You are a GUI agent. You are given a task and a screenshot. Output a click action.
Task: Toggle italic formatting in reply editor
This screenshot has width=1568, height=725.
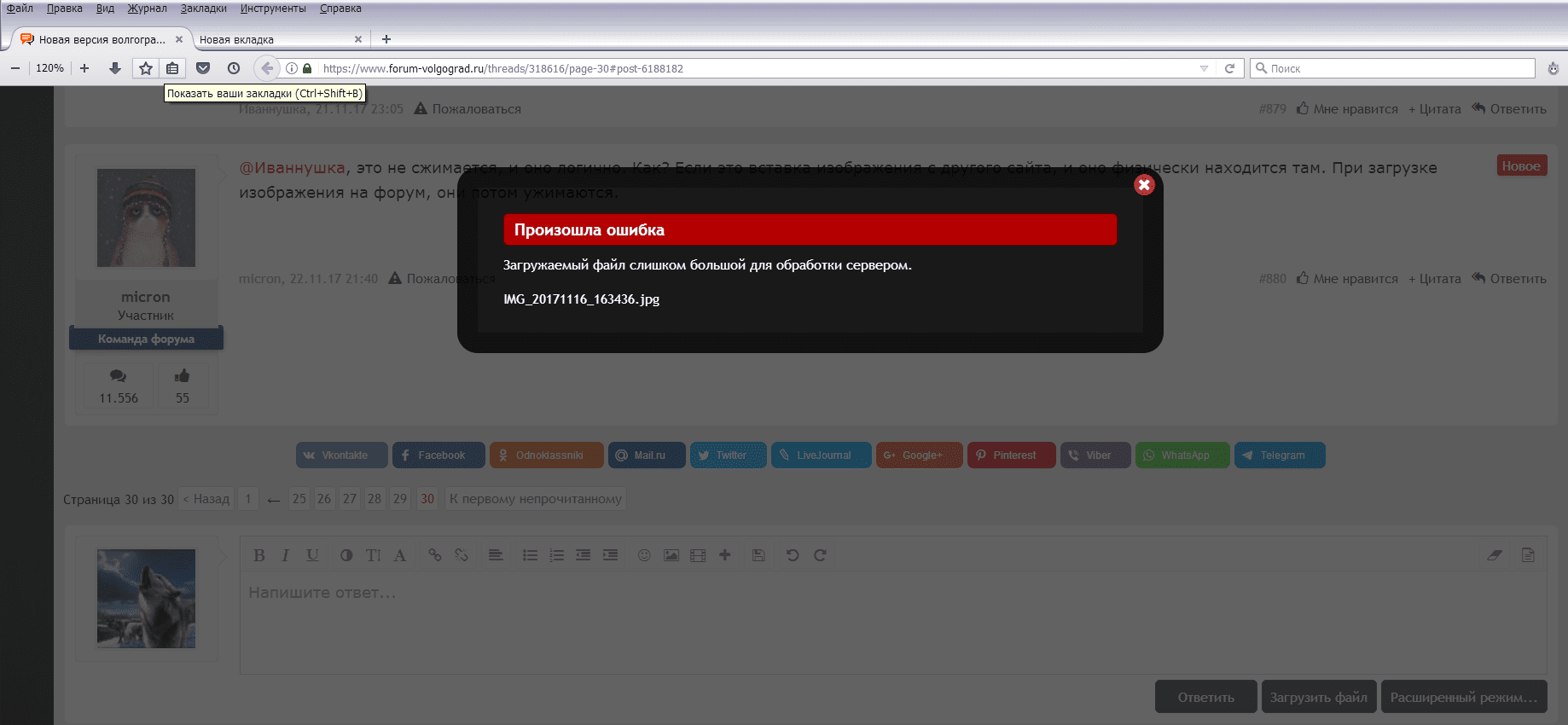[285, 555]
